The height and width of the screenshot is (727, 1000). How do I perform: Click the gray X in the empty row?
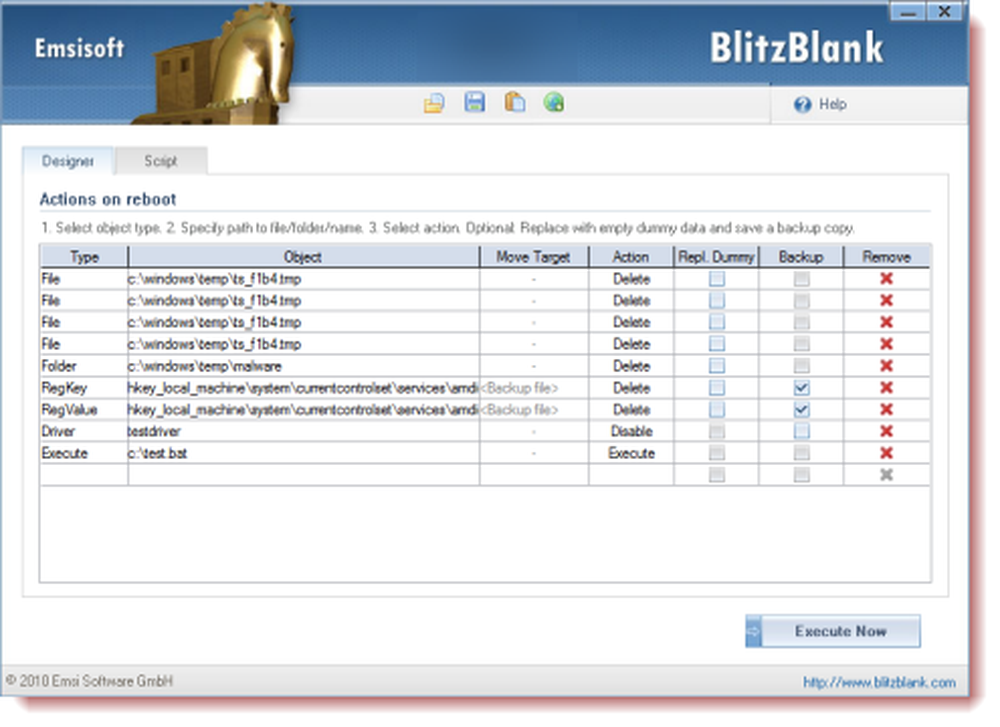(x=886, y=474)
